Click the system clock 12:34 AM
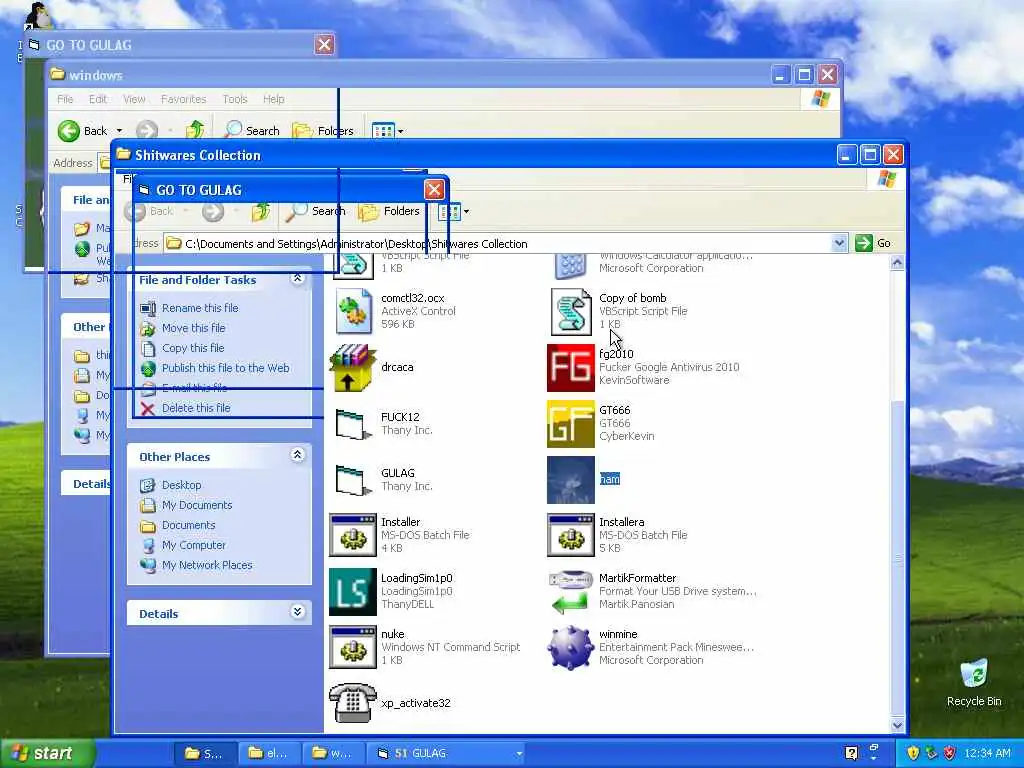Screen dimensions: 1024x768 [987, 753]
